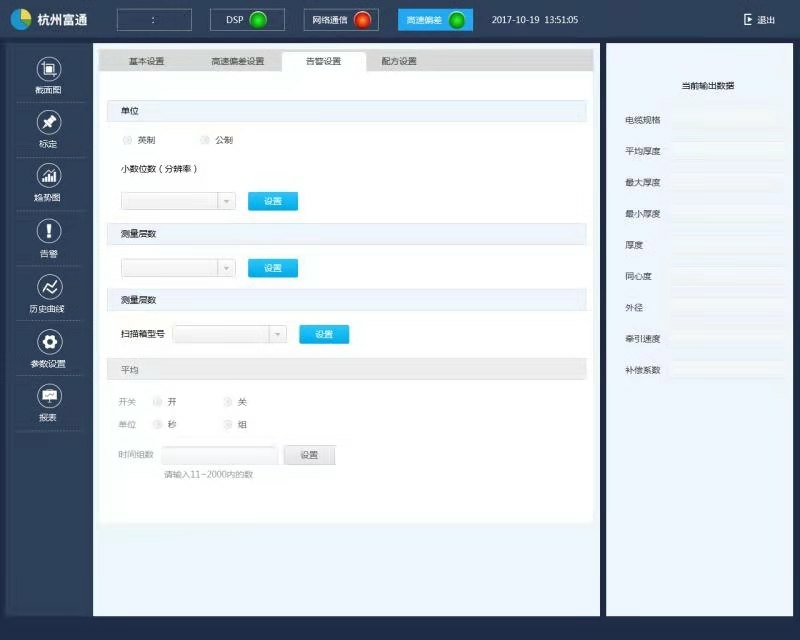Click the 网络通信 indicator box
The image size is (800, 640).
(x=341, y=20)
